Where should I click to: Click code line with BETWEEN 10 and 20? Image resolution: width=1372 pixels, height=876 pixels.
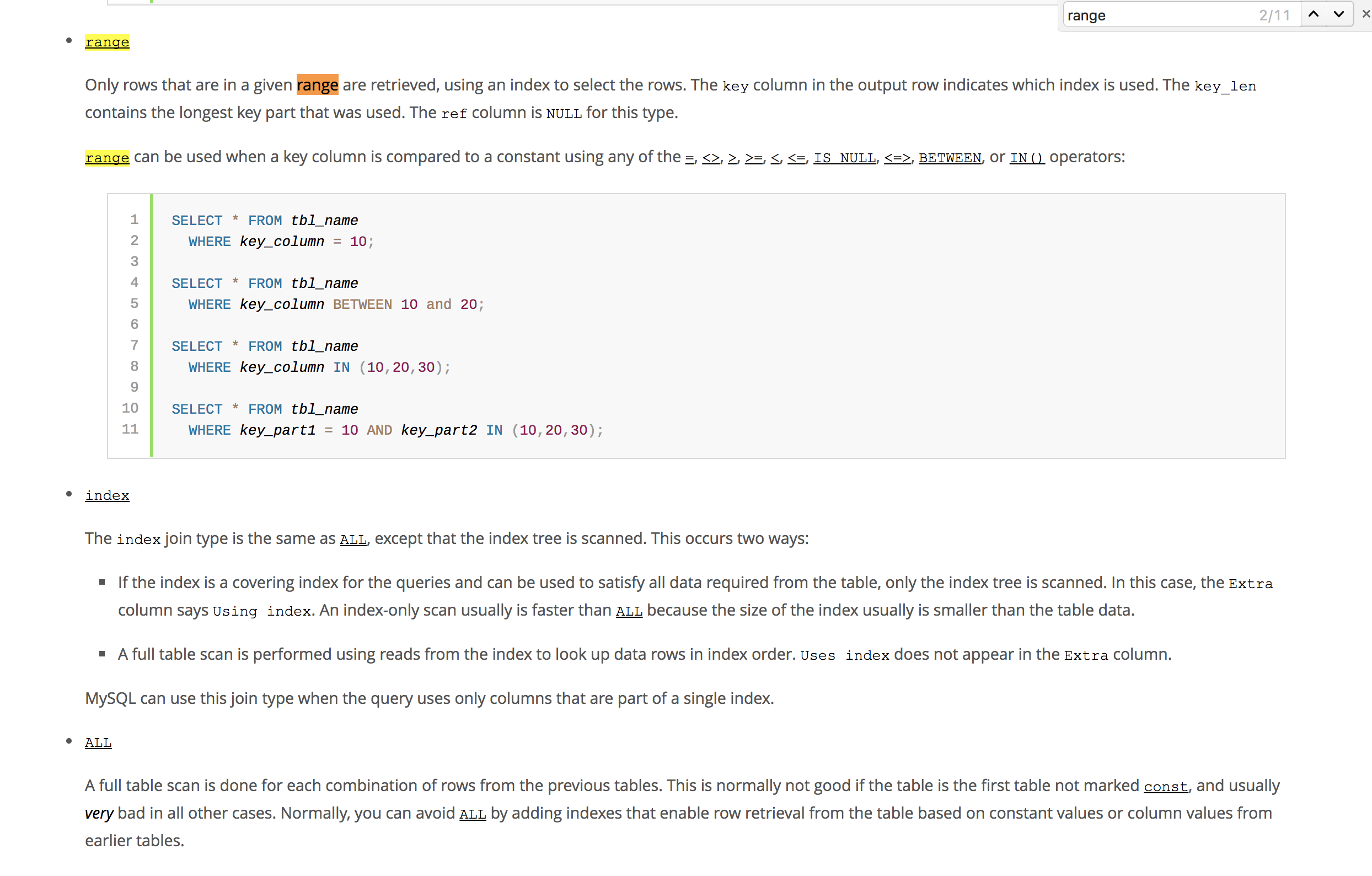(x=336, y=305)
